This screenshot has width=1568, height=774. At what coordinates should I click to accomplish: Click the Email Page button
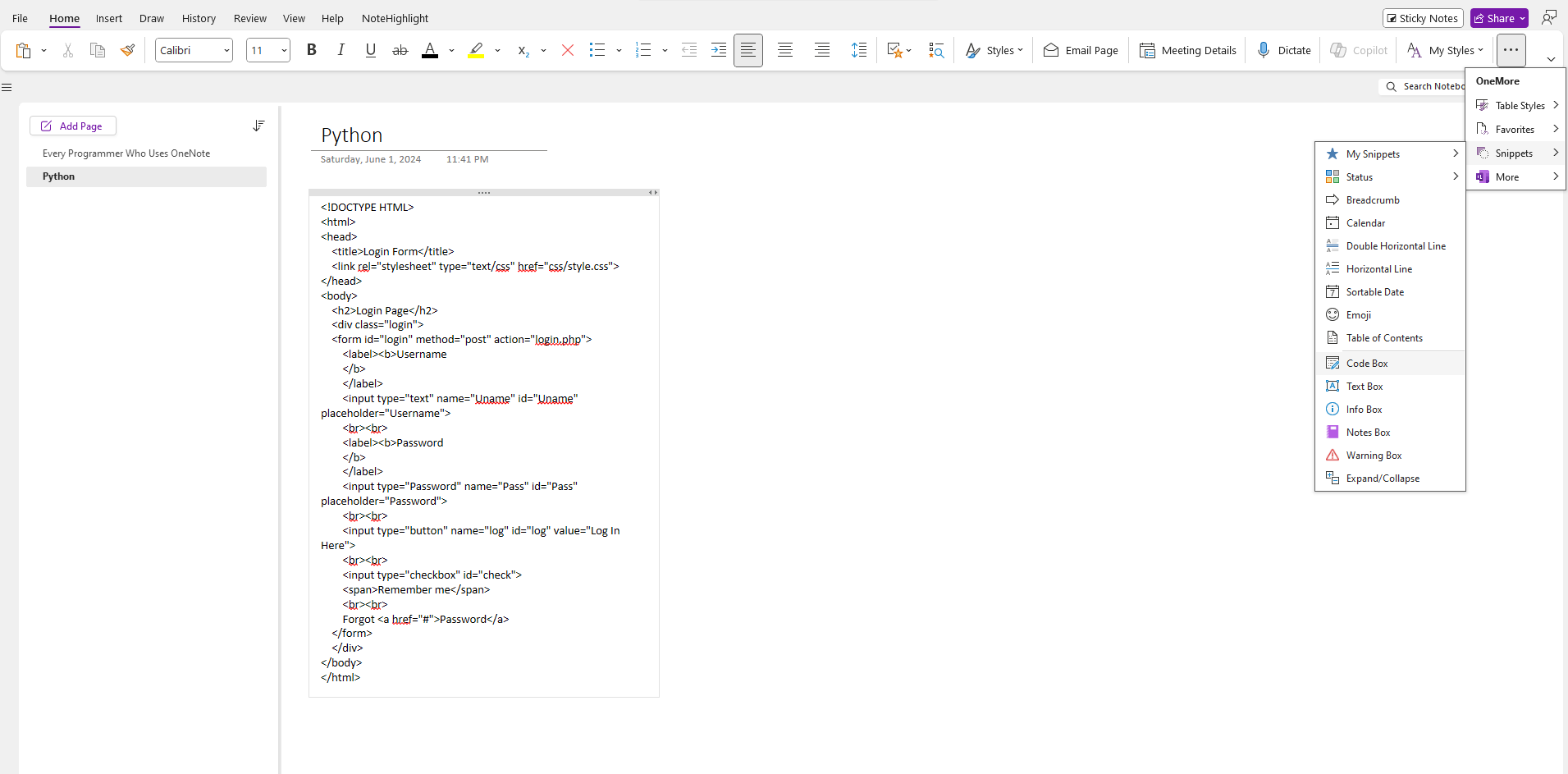click(x=1081, y=50)
